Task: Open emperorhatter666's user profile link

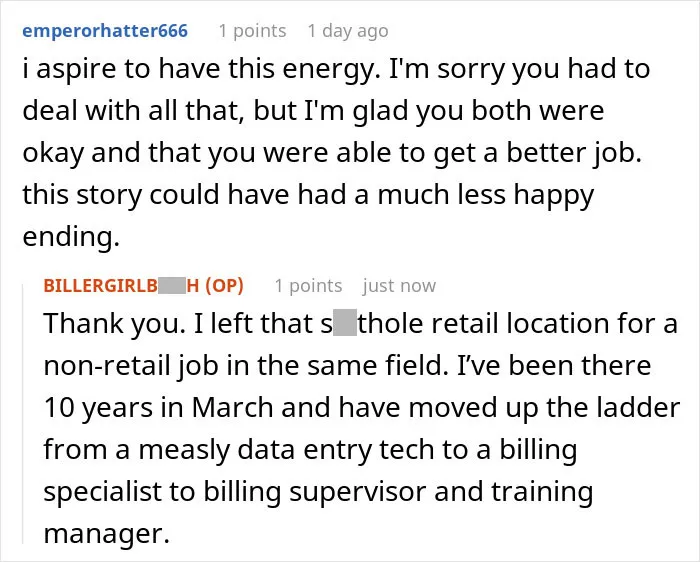Action: click(105, 31)
